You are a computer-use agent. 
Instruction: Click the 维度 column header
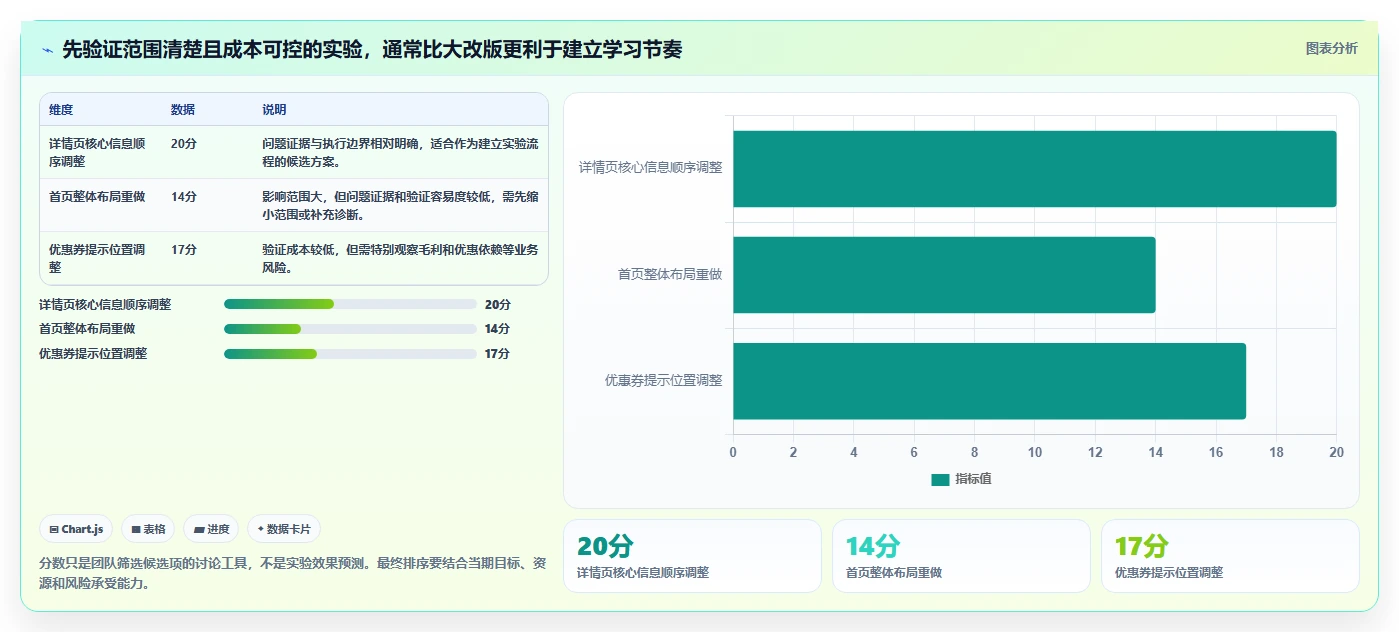[61, 110]
